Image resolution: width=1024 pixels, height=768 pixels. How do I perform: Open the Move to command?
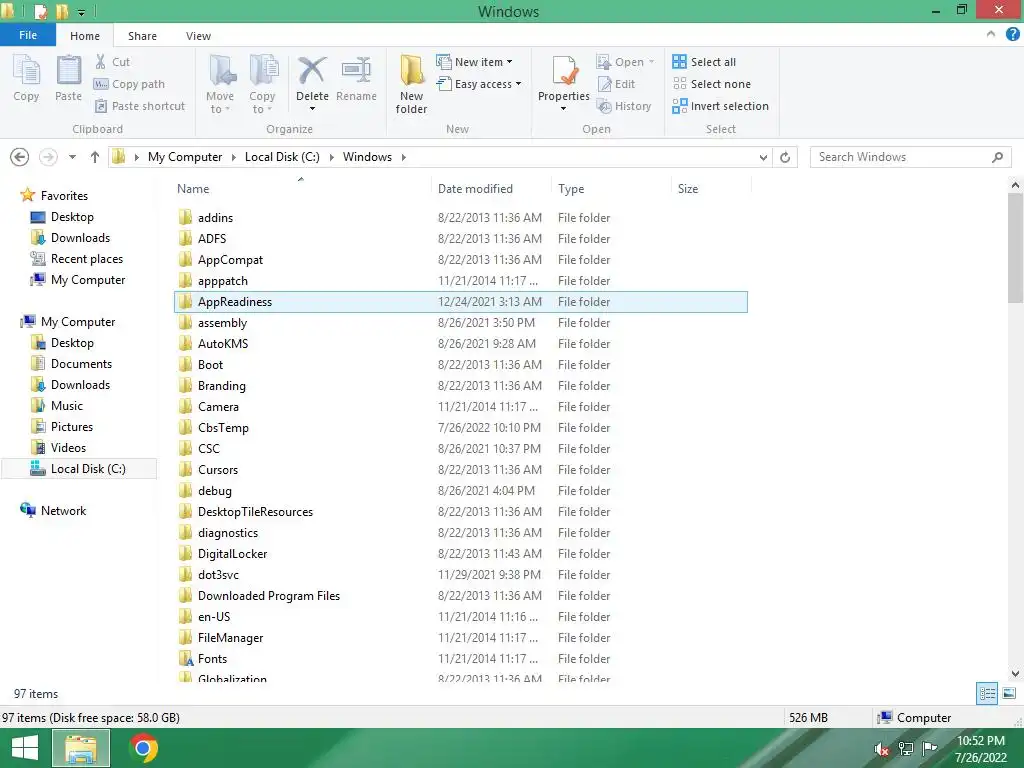[220, 84]
